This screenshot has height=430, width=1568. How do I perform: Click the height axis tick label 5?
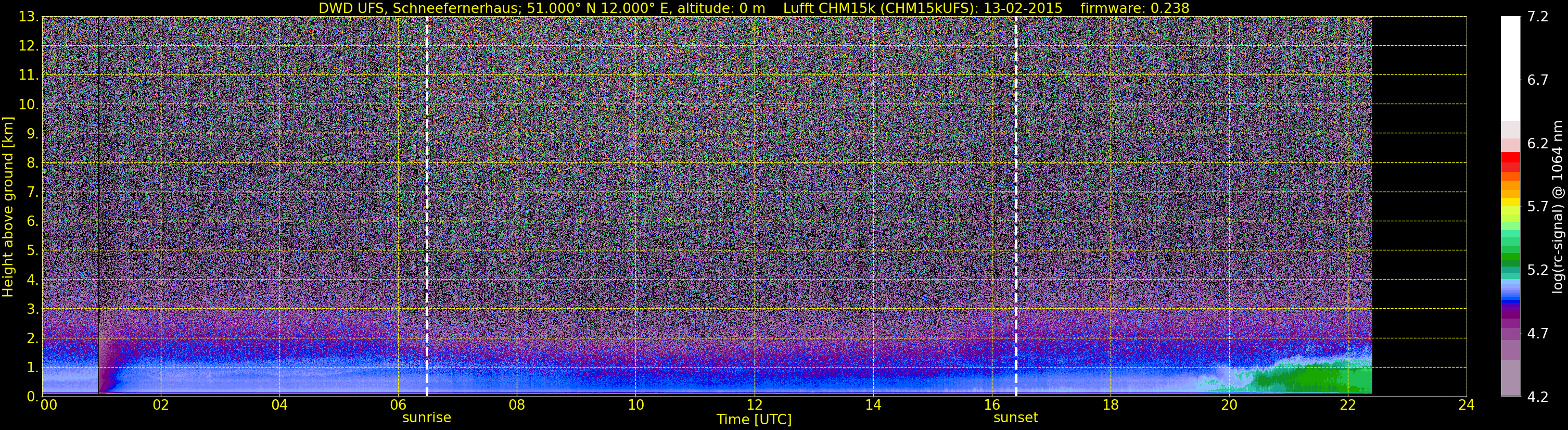click(31, 251)
